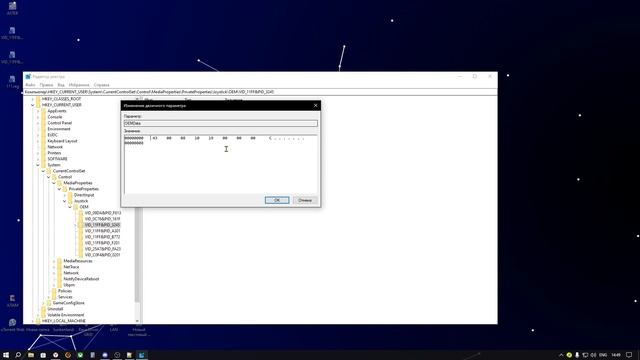Viewport: 640px width, 360px height.
Task: Select the Volatile Environment folder icon
Action: (44, 315)
